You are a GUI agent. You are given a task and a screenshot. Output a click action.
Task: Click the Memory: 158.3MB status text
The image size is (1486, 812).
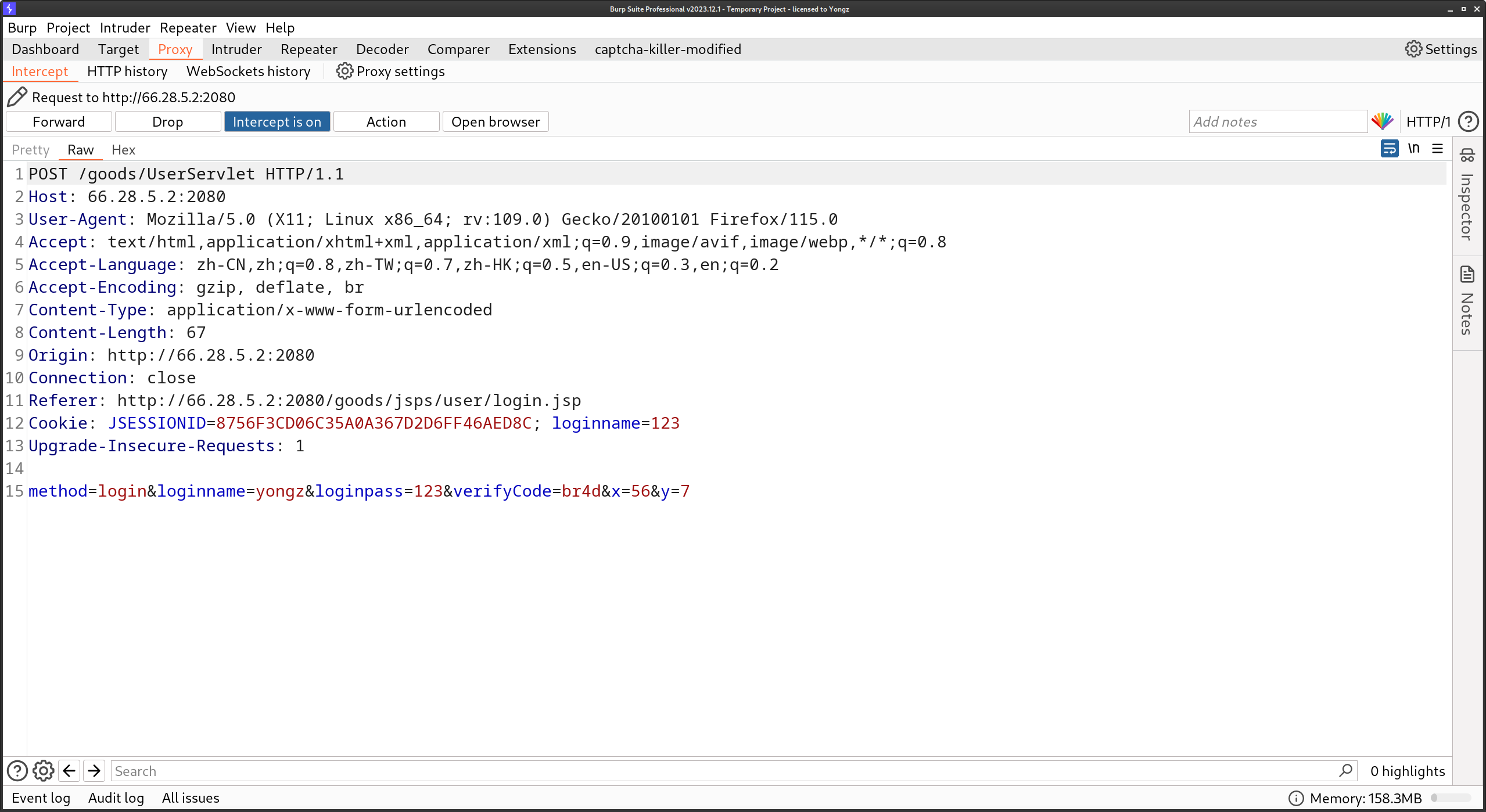point(1366,798)
